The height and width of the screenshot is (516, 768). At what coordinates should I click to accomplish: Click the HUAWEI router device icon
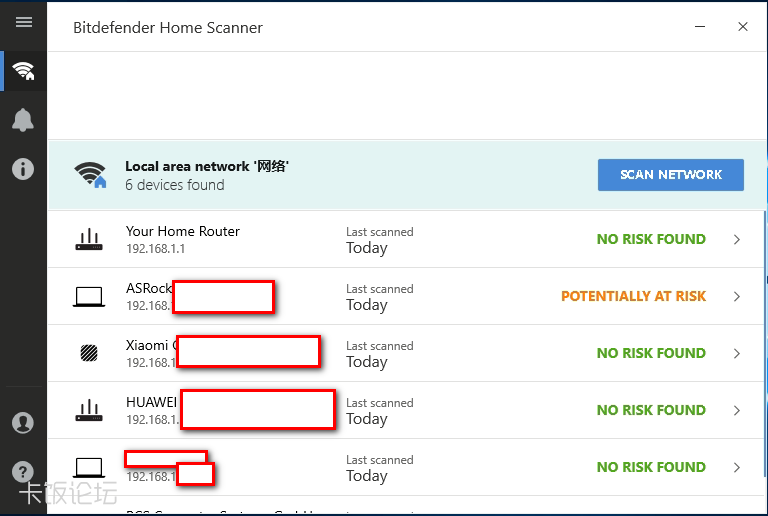click(89, 410)
